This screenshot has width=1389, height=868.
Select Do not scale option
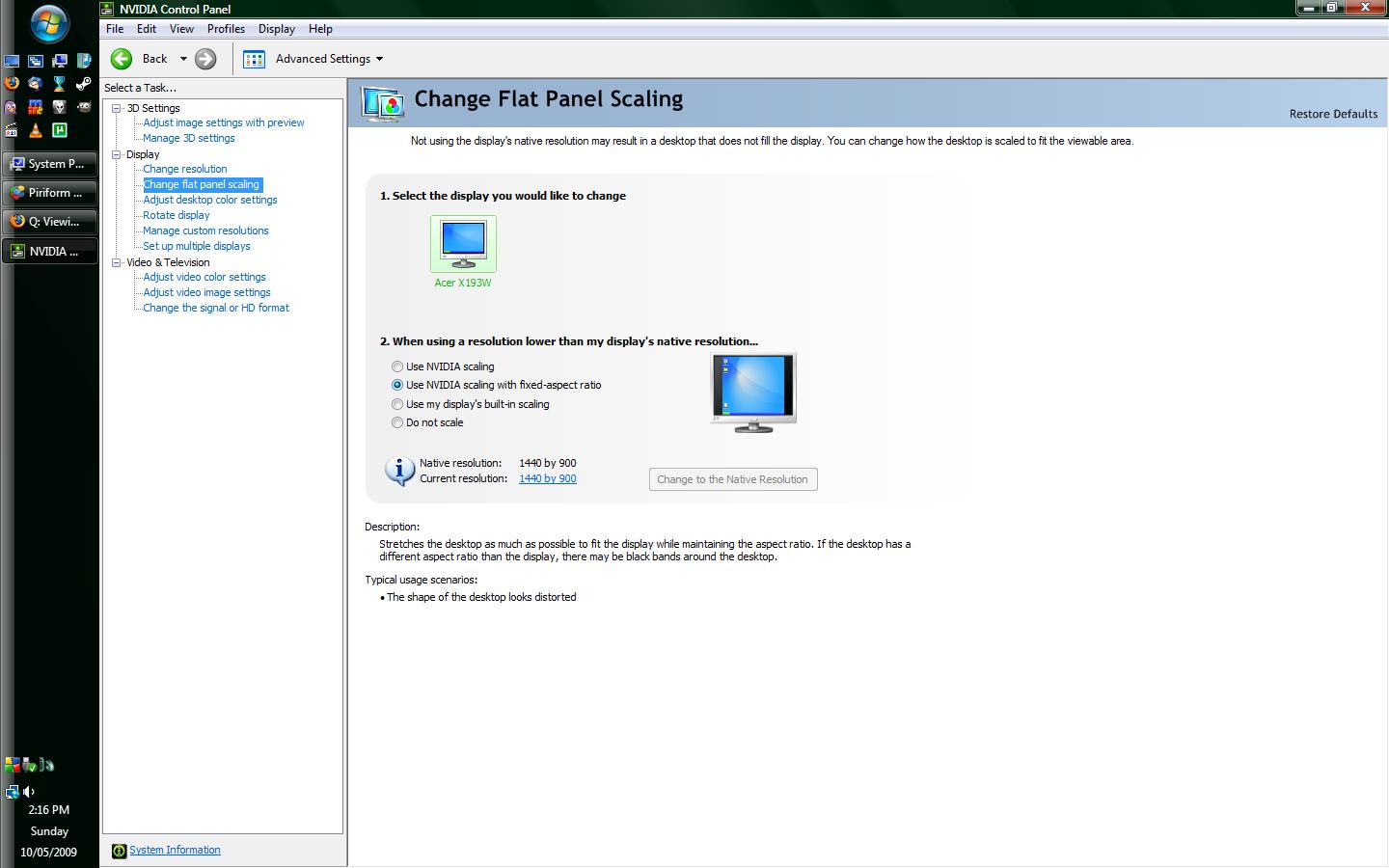pyautogui.click(x=397, y=422)
